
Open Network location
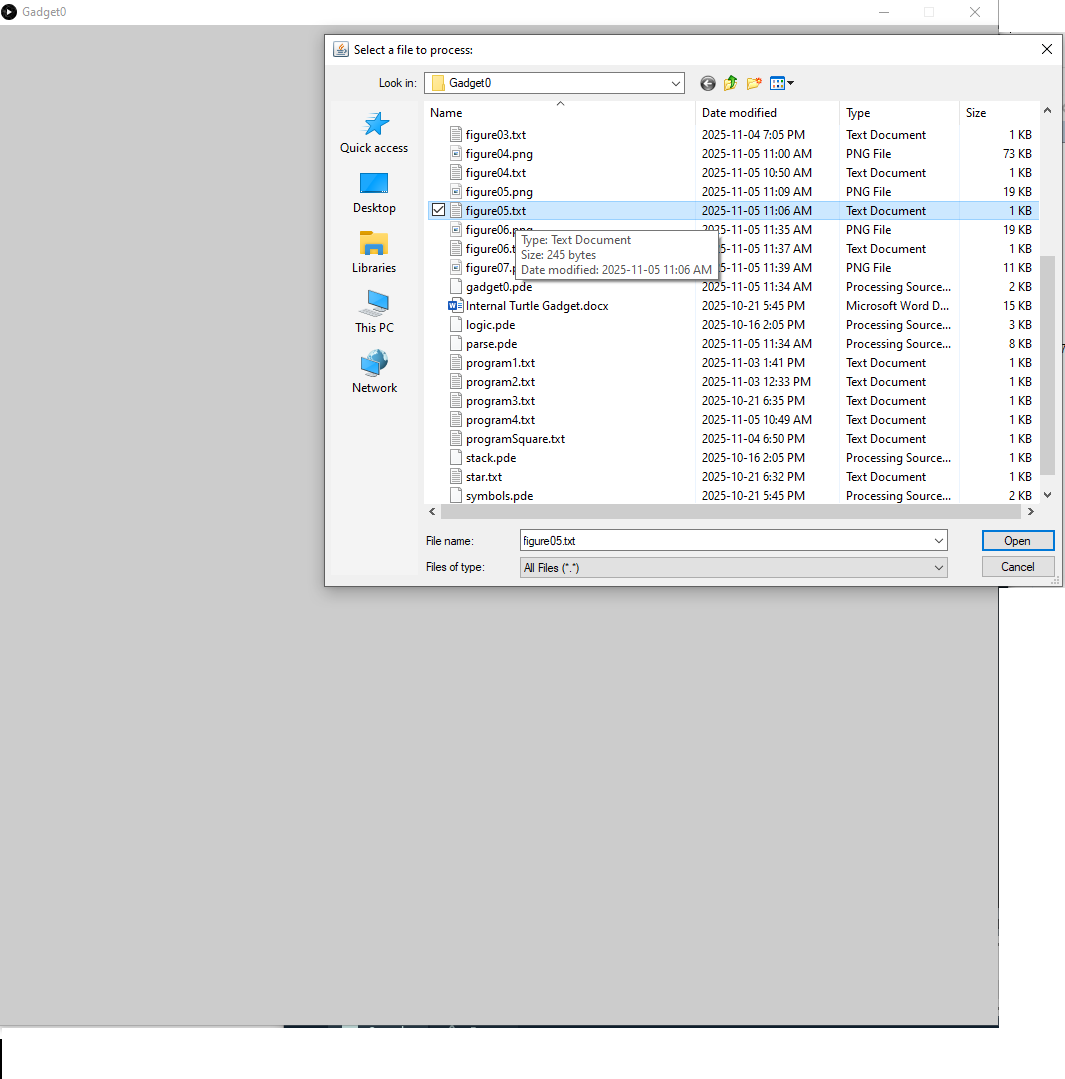tap(374, 372)
